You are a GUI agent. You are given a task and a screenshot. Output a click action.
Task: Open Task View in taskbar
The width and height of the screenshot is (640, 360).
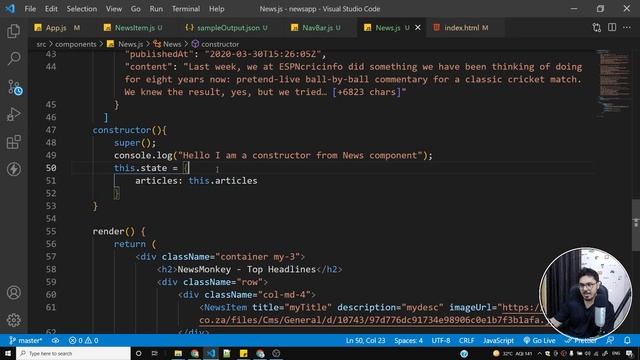[154, 353]
